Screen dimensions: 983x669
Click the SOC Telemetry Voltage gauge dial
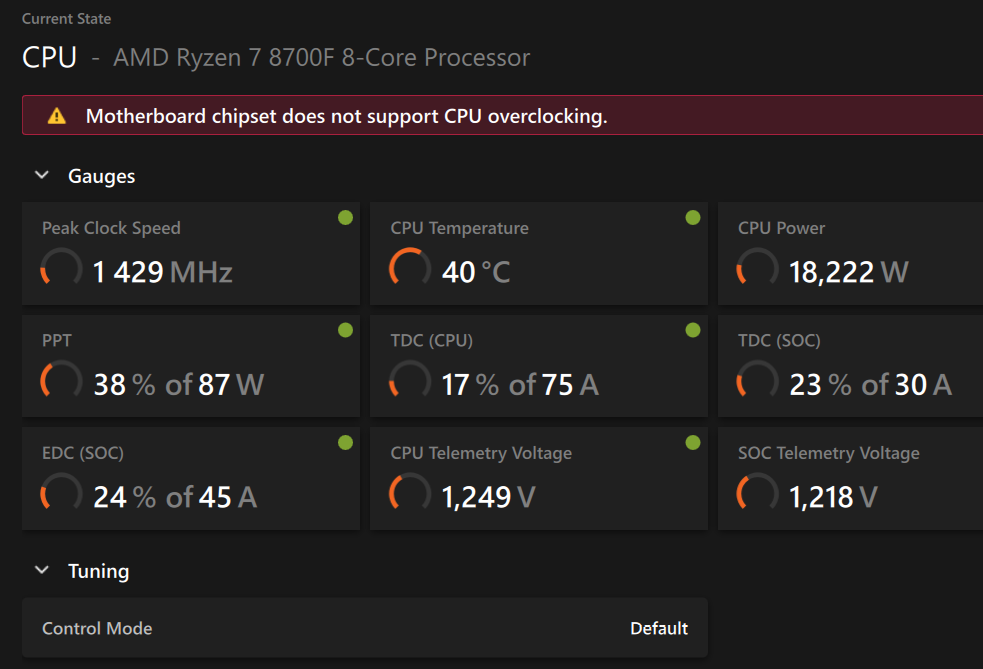tap(757, 495)
